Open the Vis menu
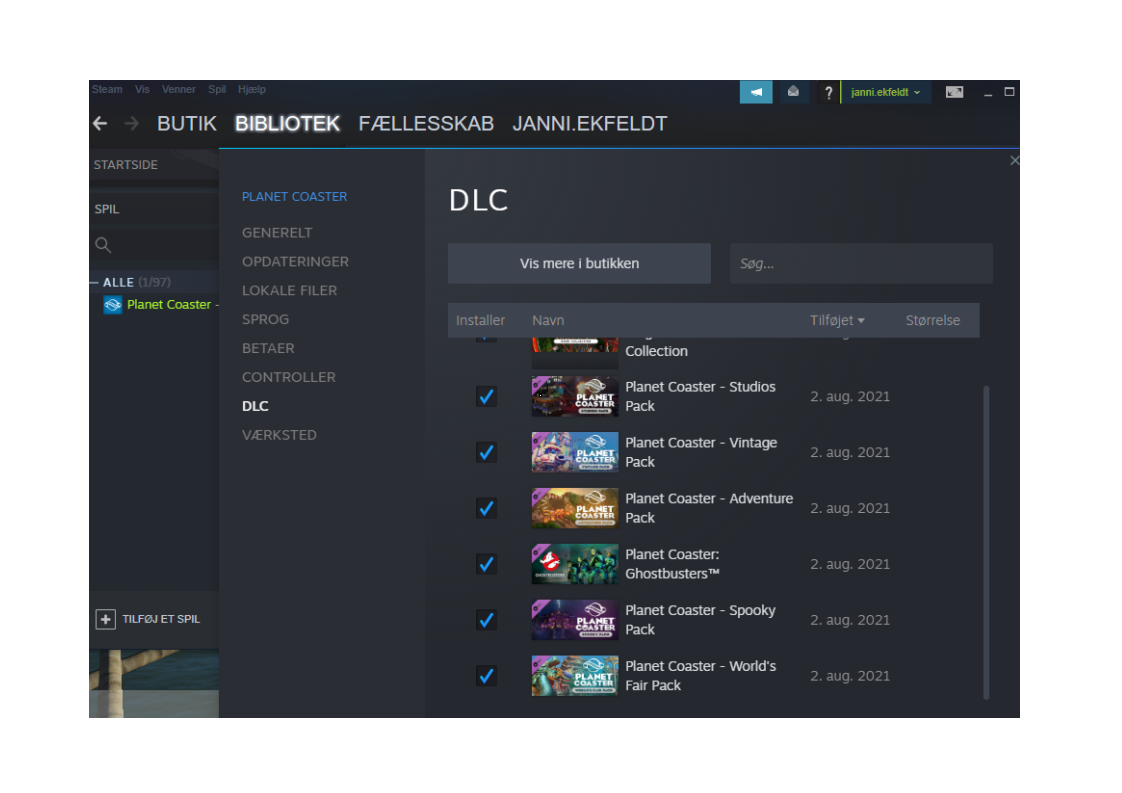The width and height of the screenshot is (1122, 793). (x=142, y=89)
